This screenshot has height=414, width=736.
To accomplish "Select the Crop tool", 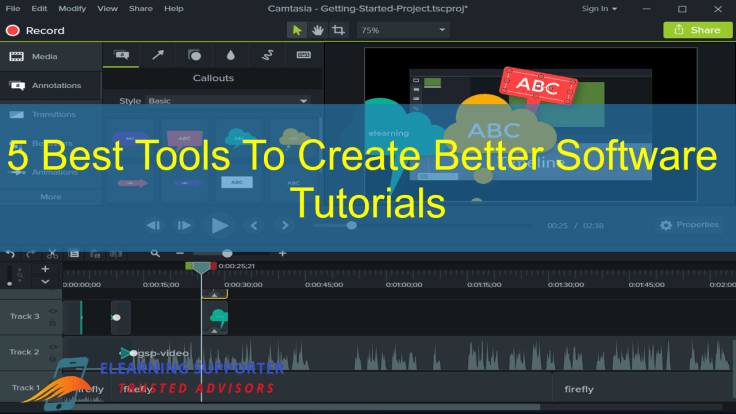I will click(338, 31).
